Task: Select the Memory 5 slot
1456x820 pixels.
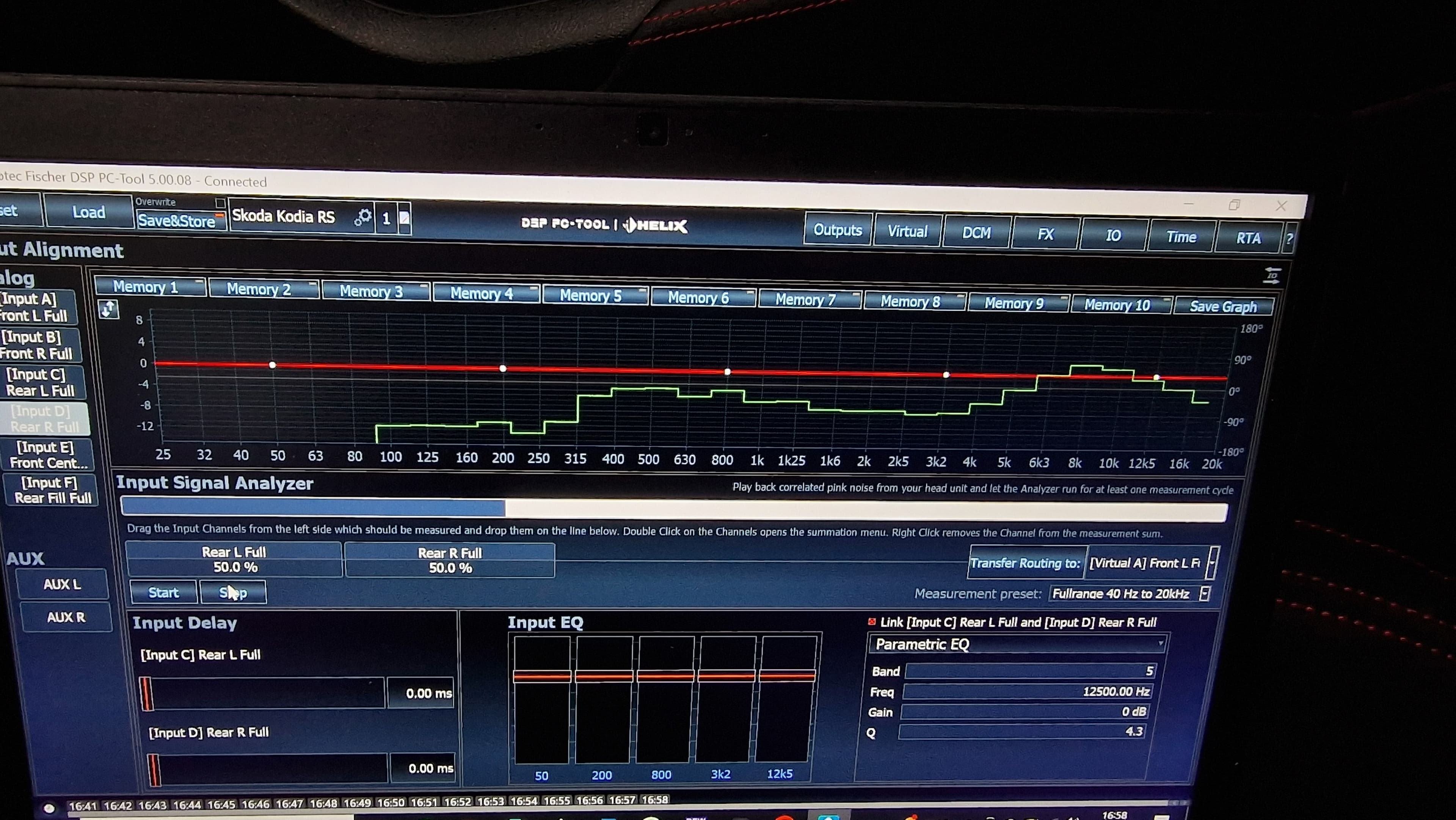Action: tap(595, 296)
